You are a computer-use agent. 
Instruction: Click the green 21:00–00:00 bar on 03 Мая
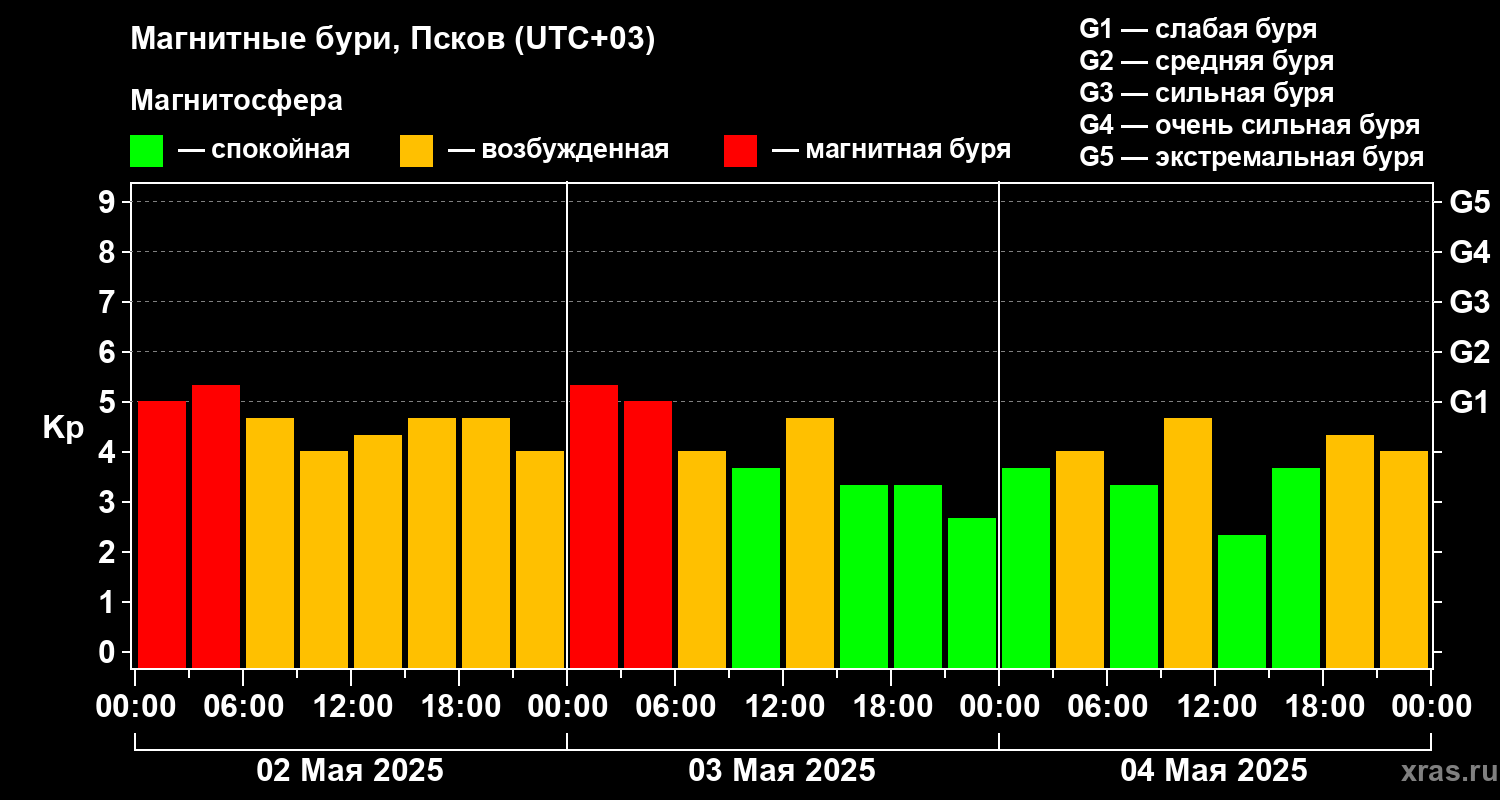point(972,592)
